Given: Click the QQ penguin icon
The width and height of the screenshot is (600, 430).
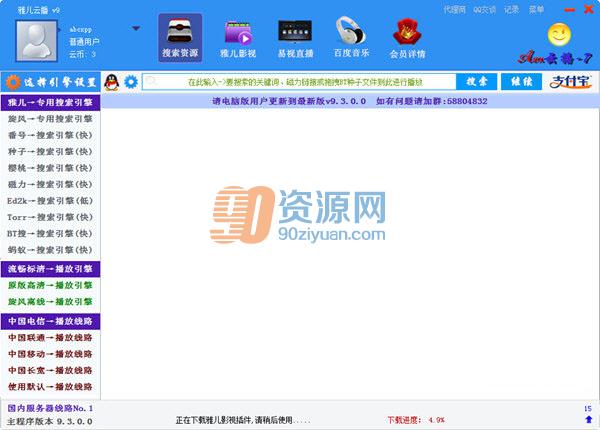Looking at the screenshot, I should coord(112,82).
